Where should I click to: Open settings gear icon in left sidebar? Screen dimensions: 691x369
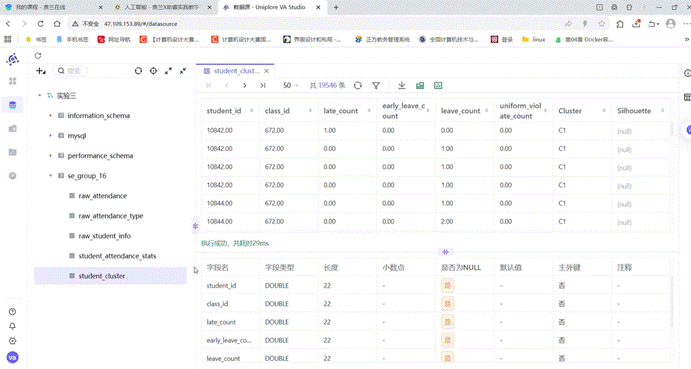pos(12,341)
